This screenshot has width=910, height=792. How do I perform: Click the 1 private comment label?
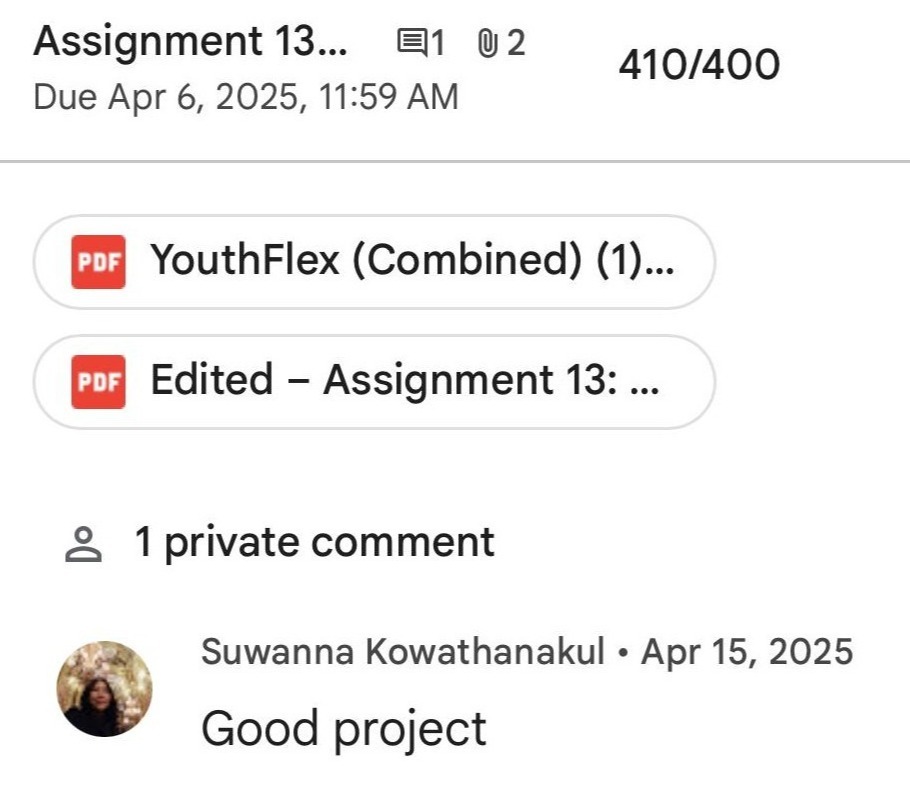pyautogui.click(x=314, y=542)
